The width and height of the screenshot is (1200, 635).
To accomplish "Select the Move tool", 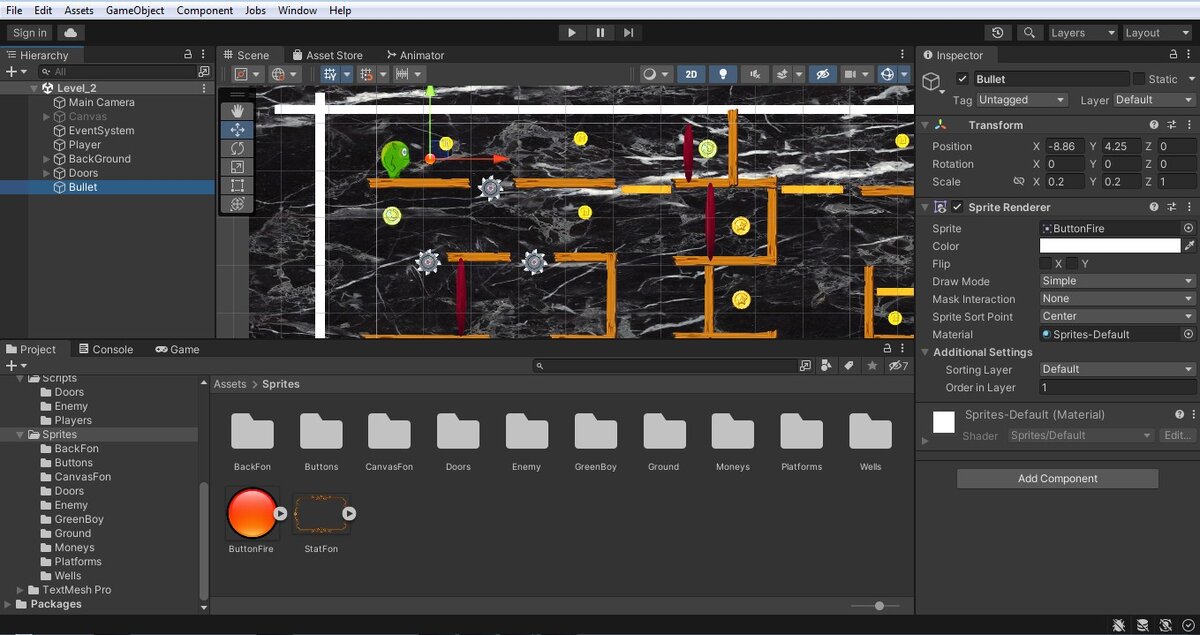I will (x=237, y=129).
